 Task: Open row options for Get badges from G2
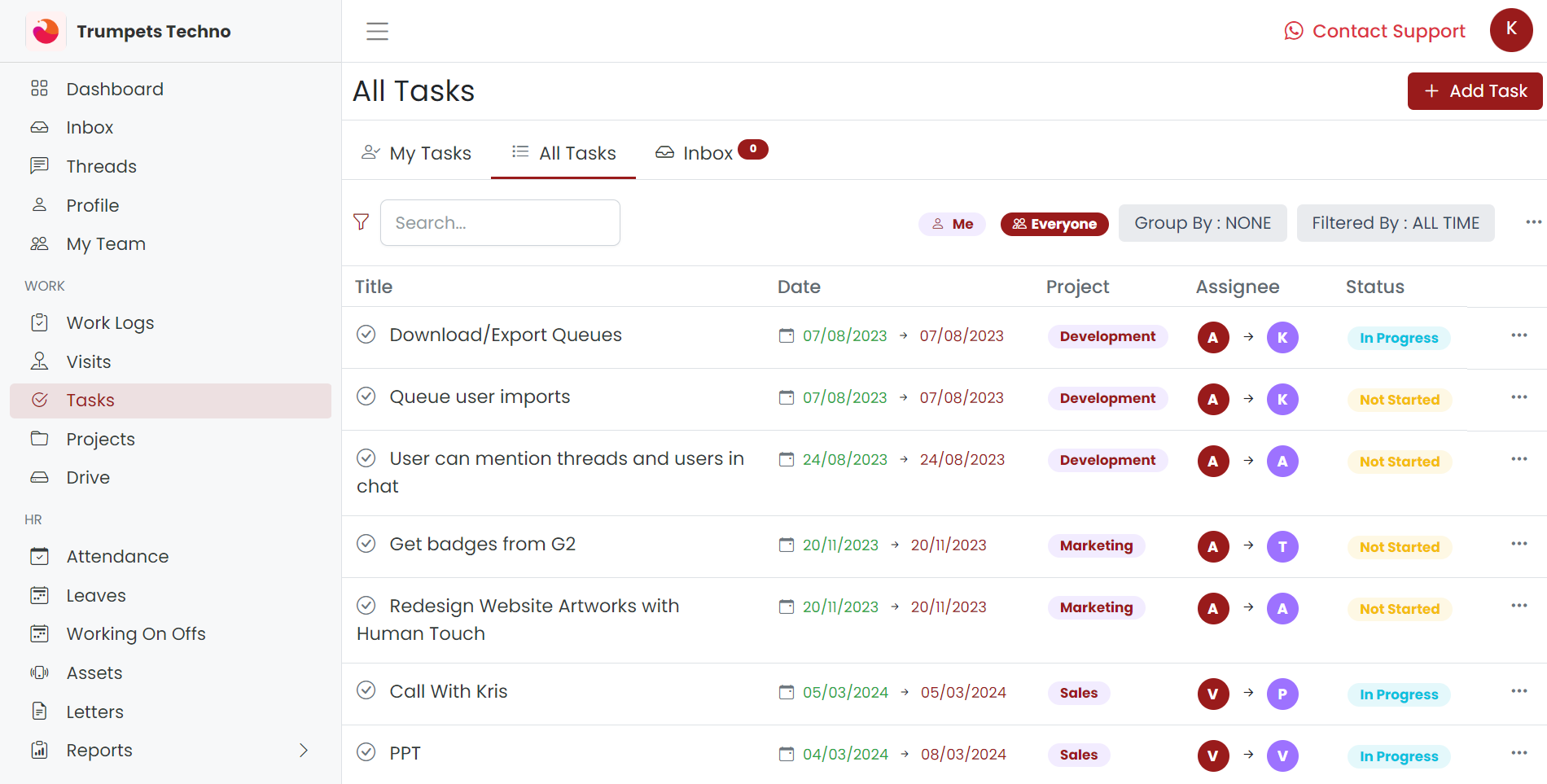tap(1519, 544)
